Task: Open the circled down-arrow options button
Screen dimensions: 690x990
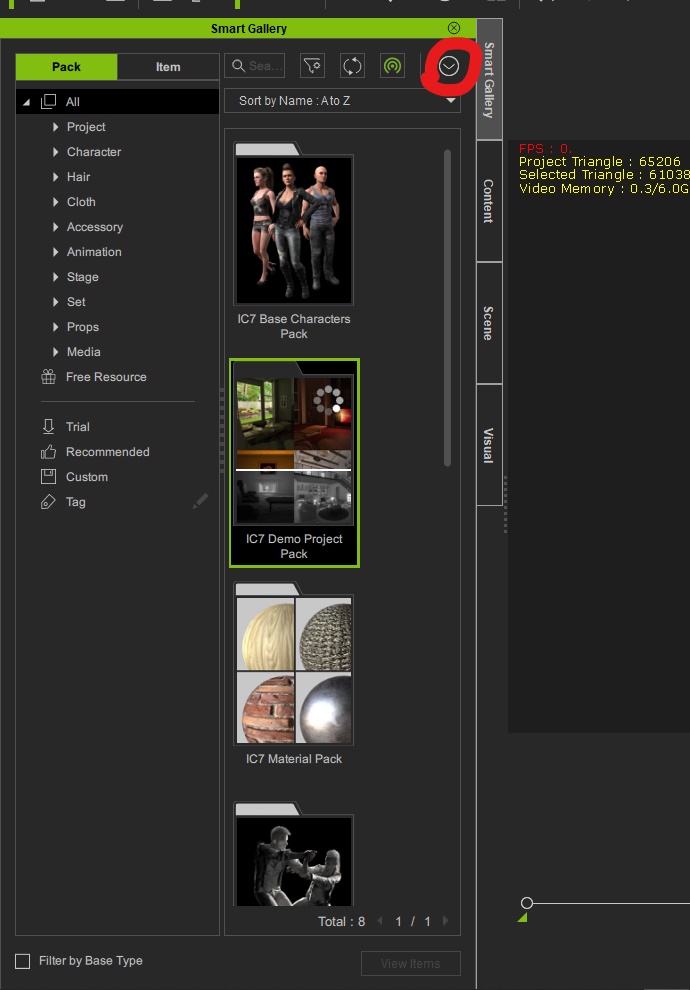Action: (449, 66)
